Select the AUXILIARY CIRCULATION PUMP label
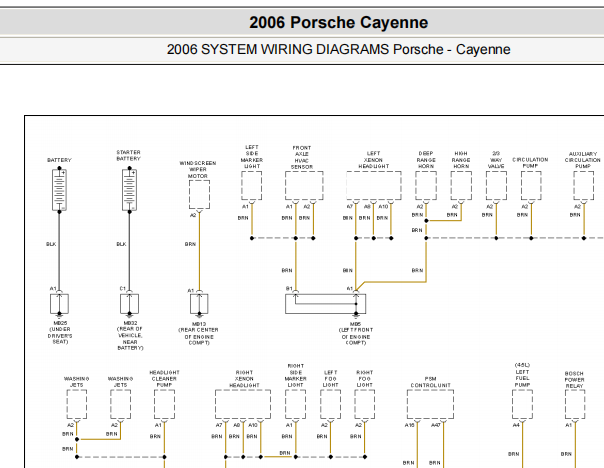The image size is (604, 468). [x=583, y=159]
